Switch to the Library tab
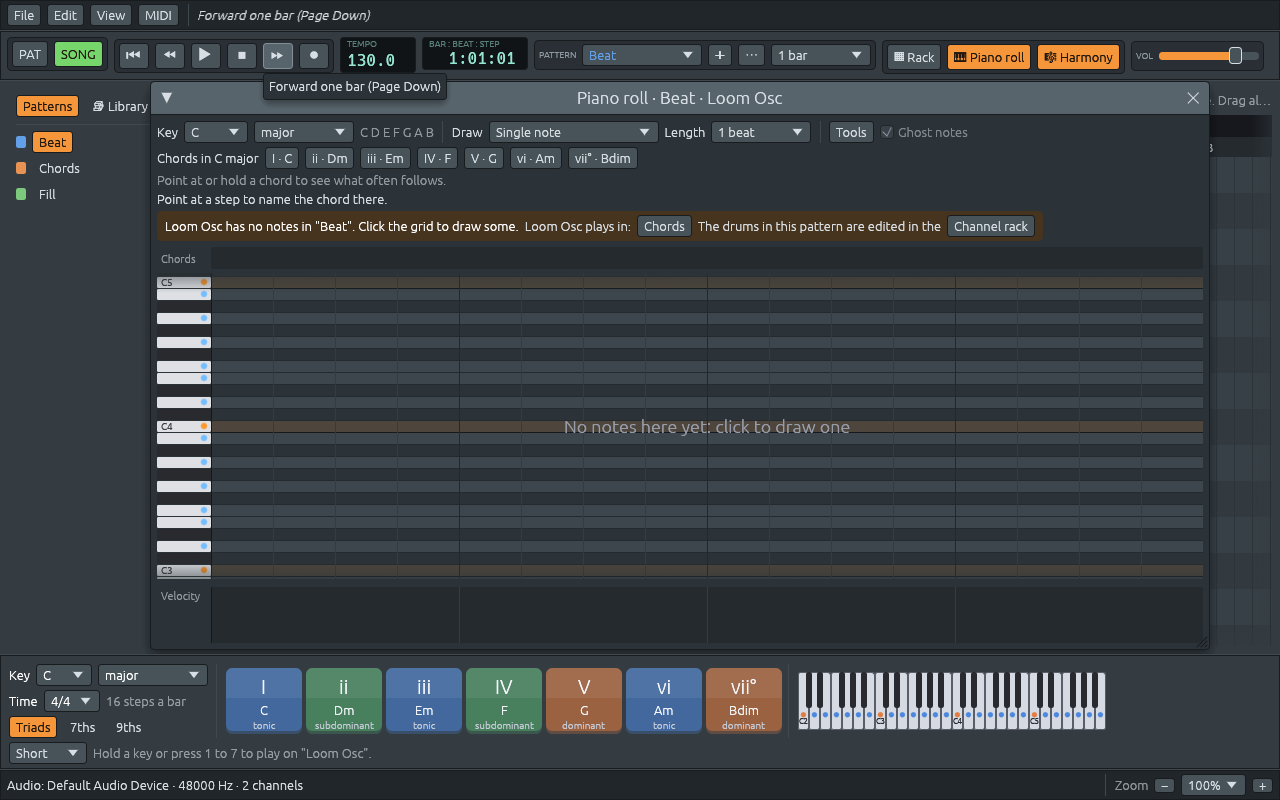 click(120, 106)
